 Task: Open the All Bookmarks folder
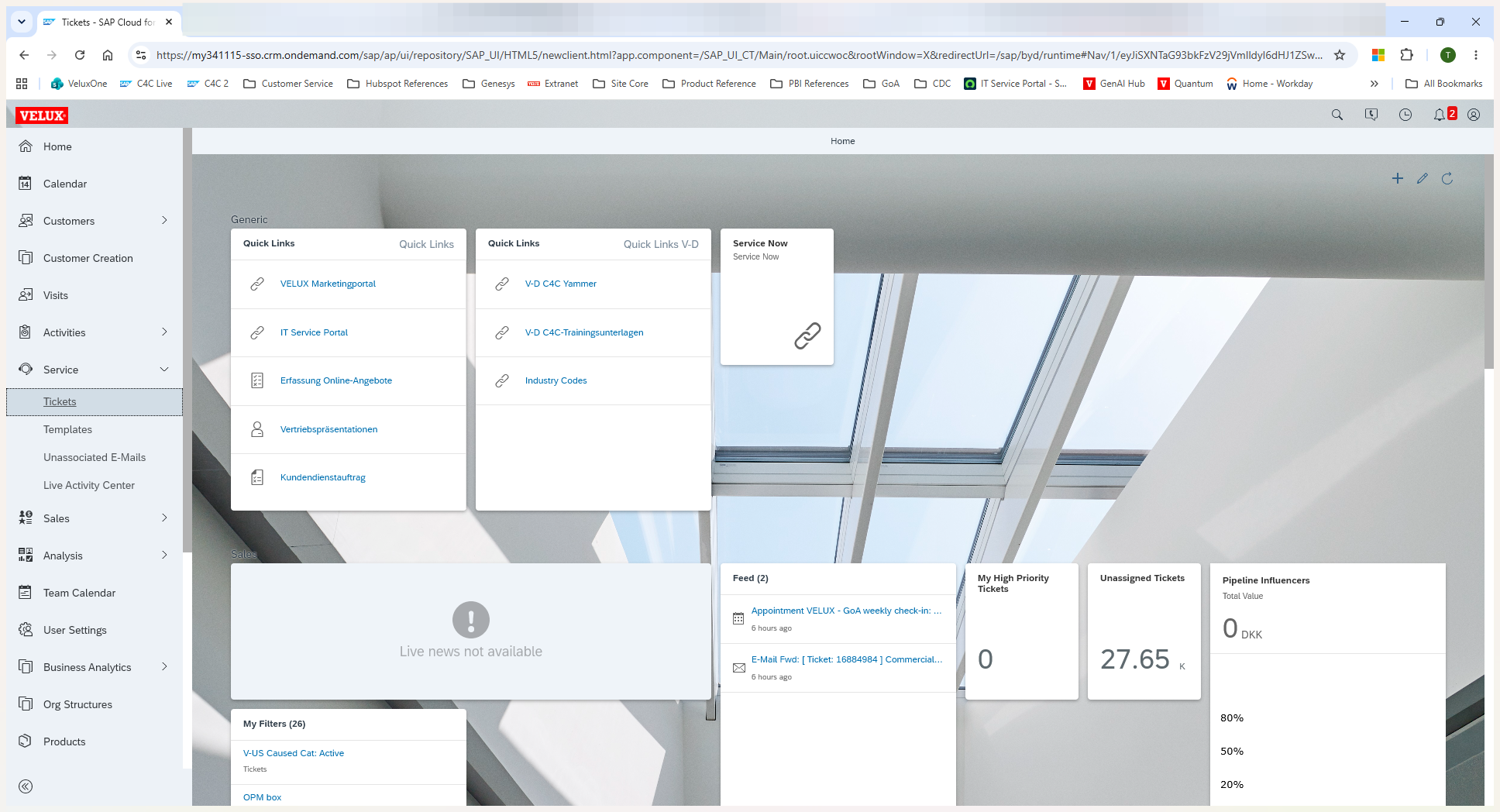click(1444, 84)
